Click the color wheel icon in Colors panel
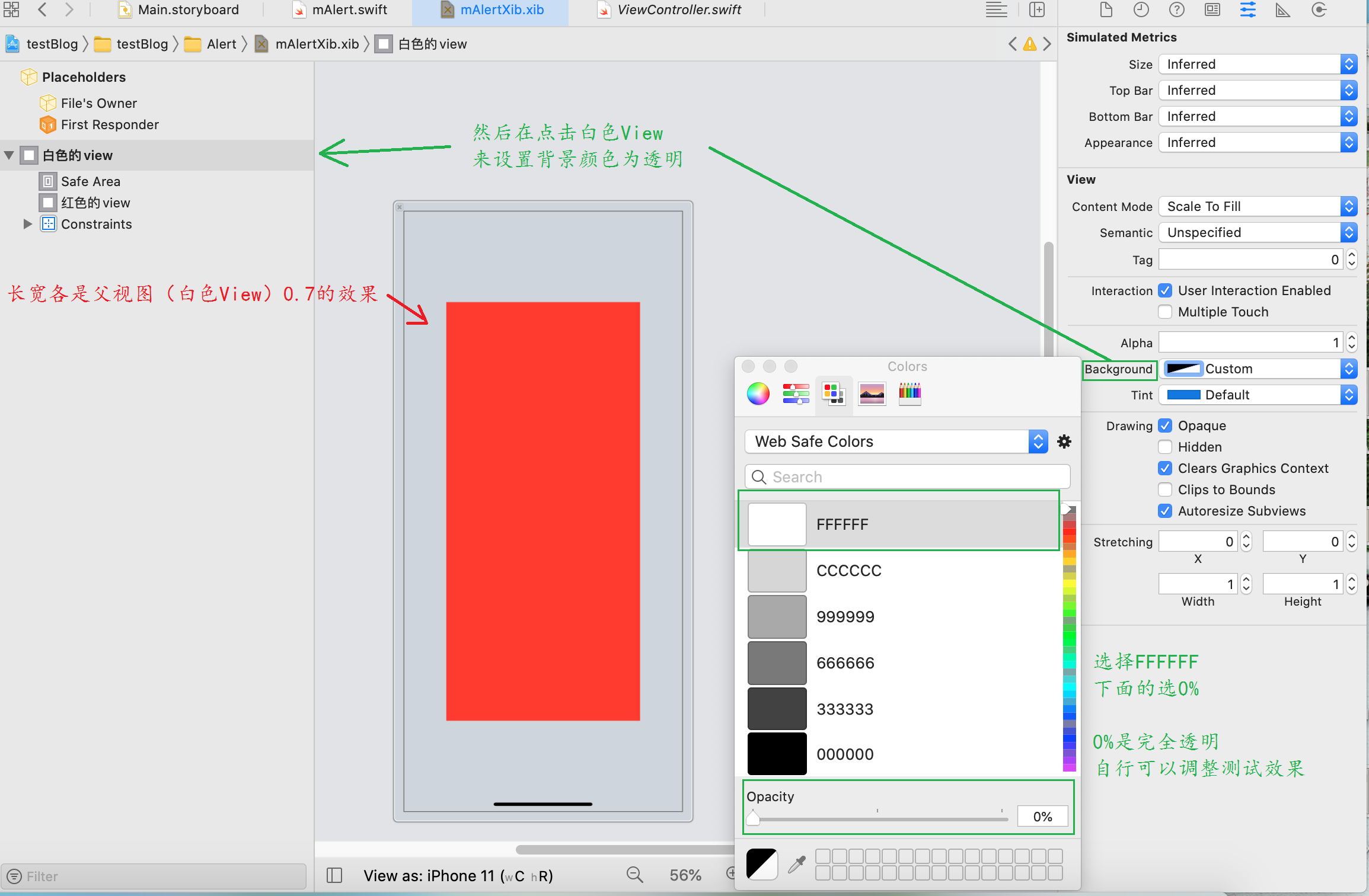1369x896 pixels. [x=757, y=393]
